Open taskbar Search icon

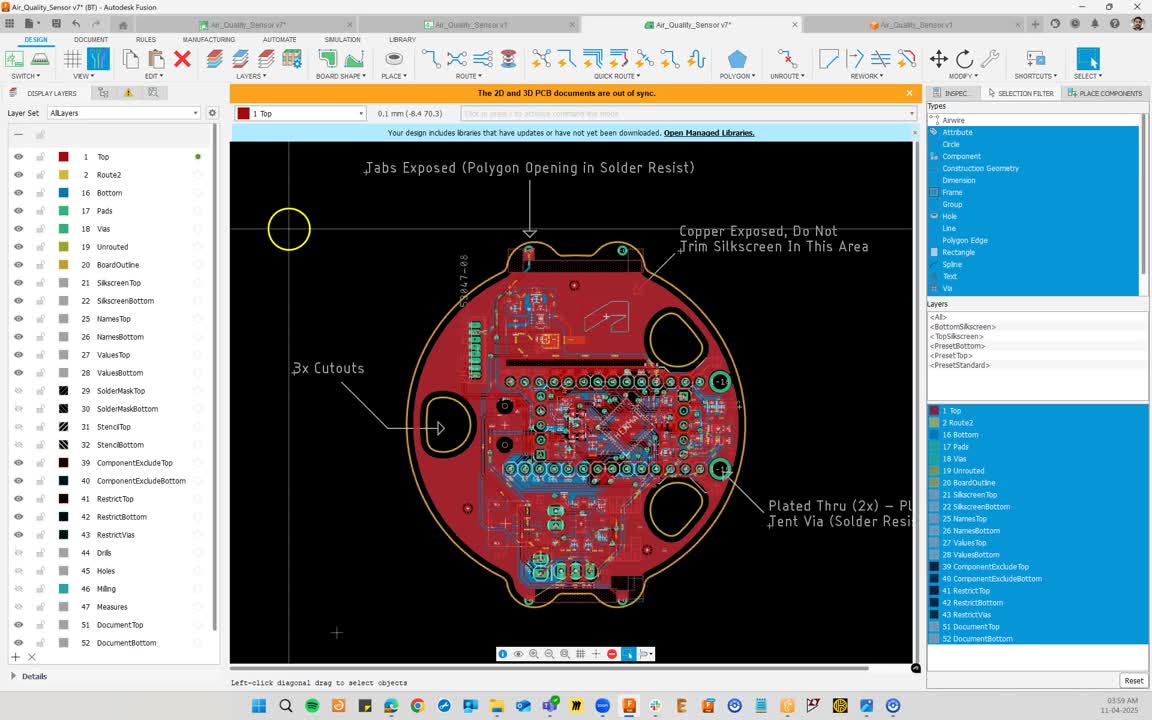click(286, 706)
